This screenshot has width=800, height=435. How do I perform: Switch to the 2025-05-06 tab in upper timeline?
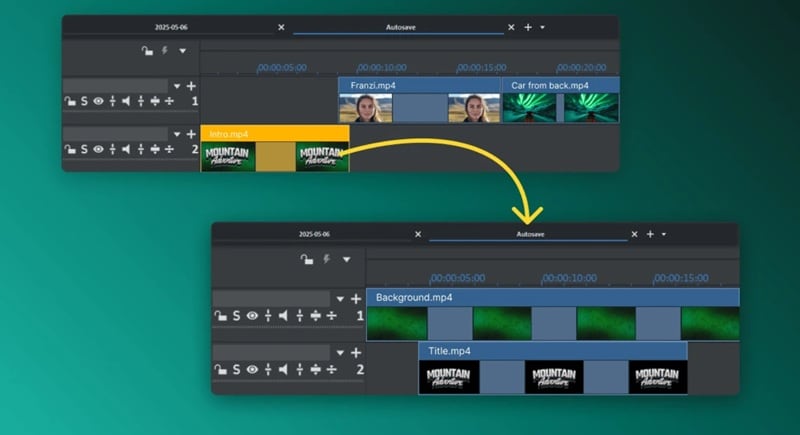pyautogui.click(x=171, y=27)
